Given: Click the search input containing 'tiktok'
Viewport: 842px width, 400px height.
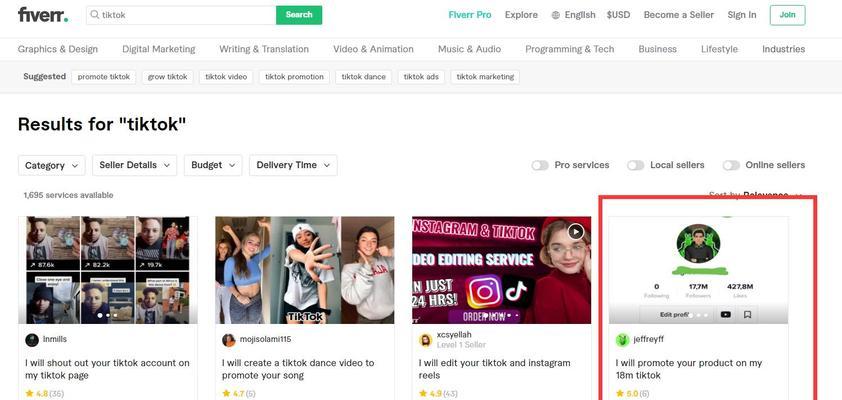Looking at the screenshot, I should (x=181, y=15).
